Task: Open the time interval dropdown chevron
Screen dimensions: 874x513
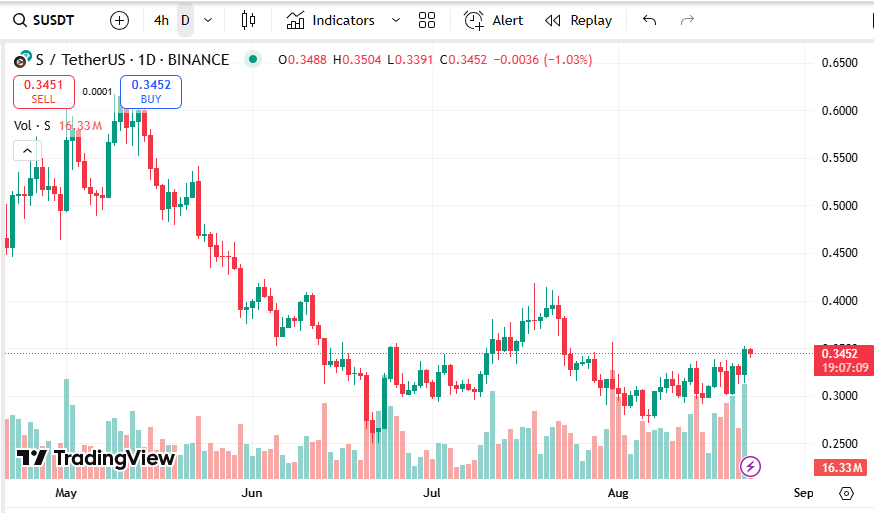Action: point(207,20)
